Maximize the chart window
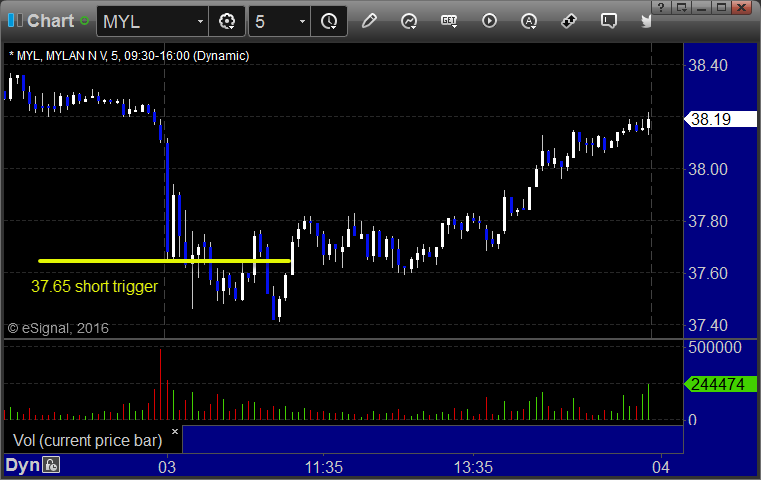The image size is (761, 480). (721, 7)
